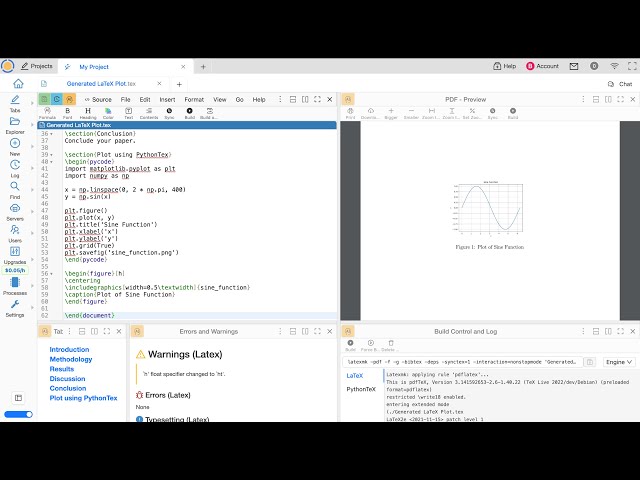The image size is (640, 480).
Task: Open the Upgrades panel
Action: point(15,255)
